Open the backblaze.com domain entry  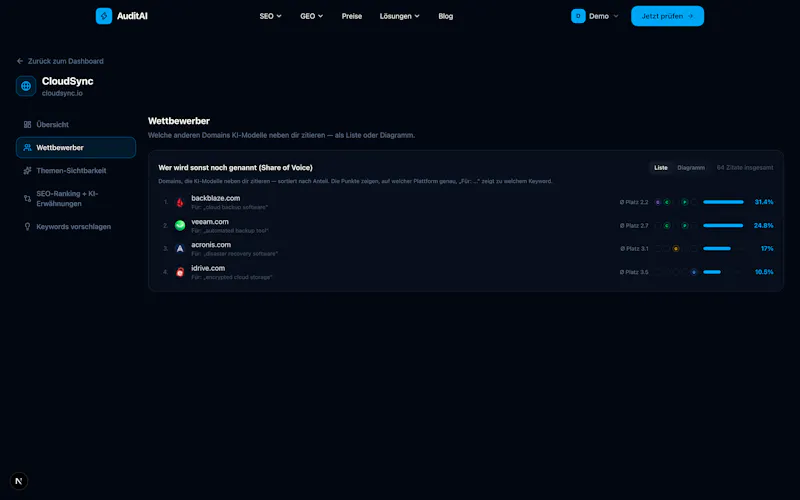point(215,198)
